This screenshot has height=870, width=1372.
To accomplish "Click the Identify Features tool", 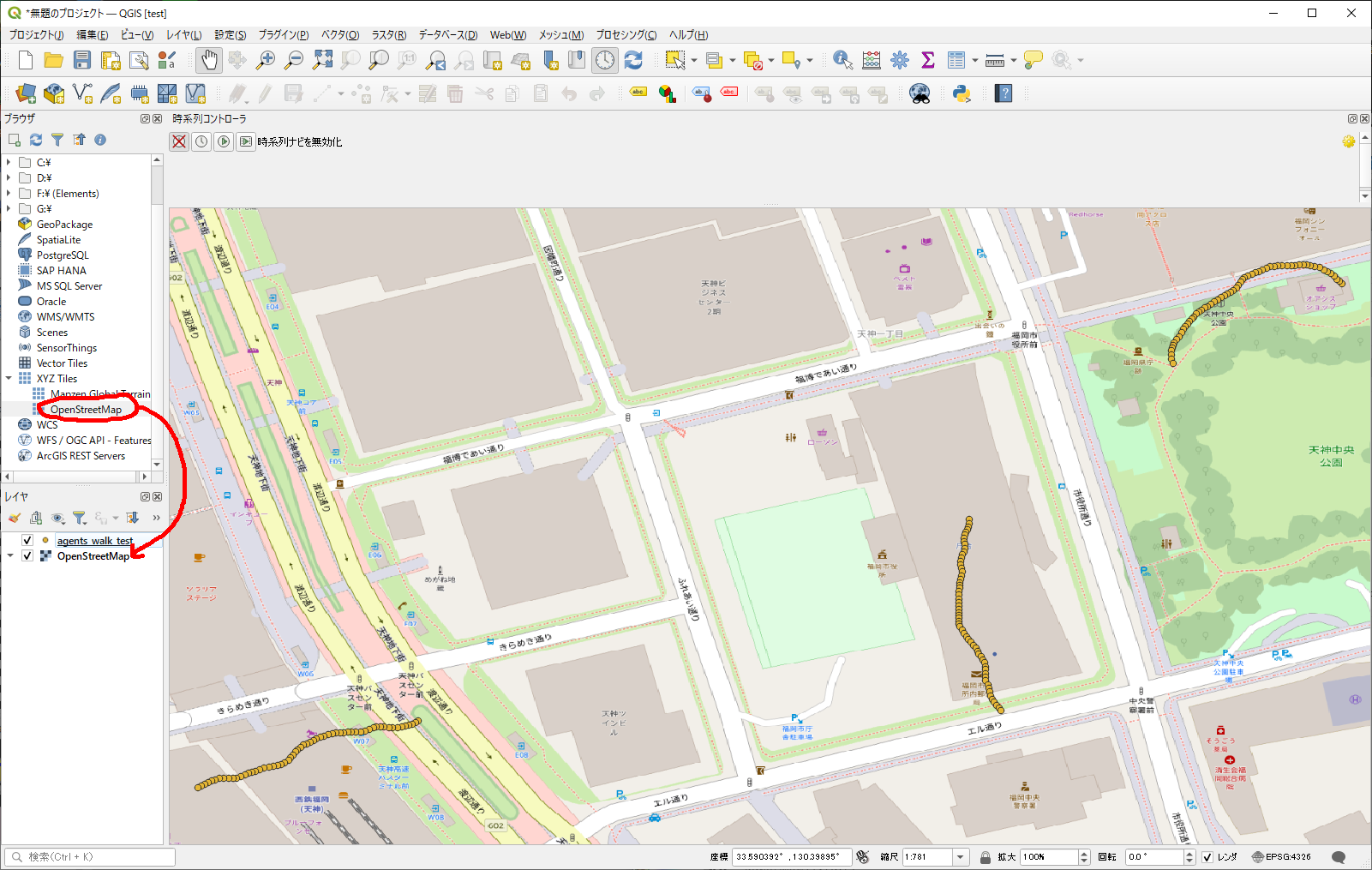I will (842, 60).
